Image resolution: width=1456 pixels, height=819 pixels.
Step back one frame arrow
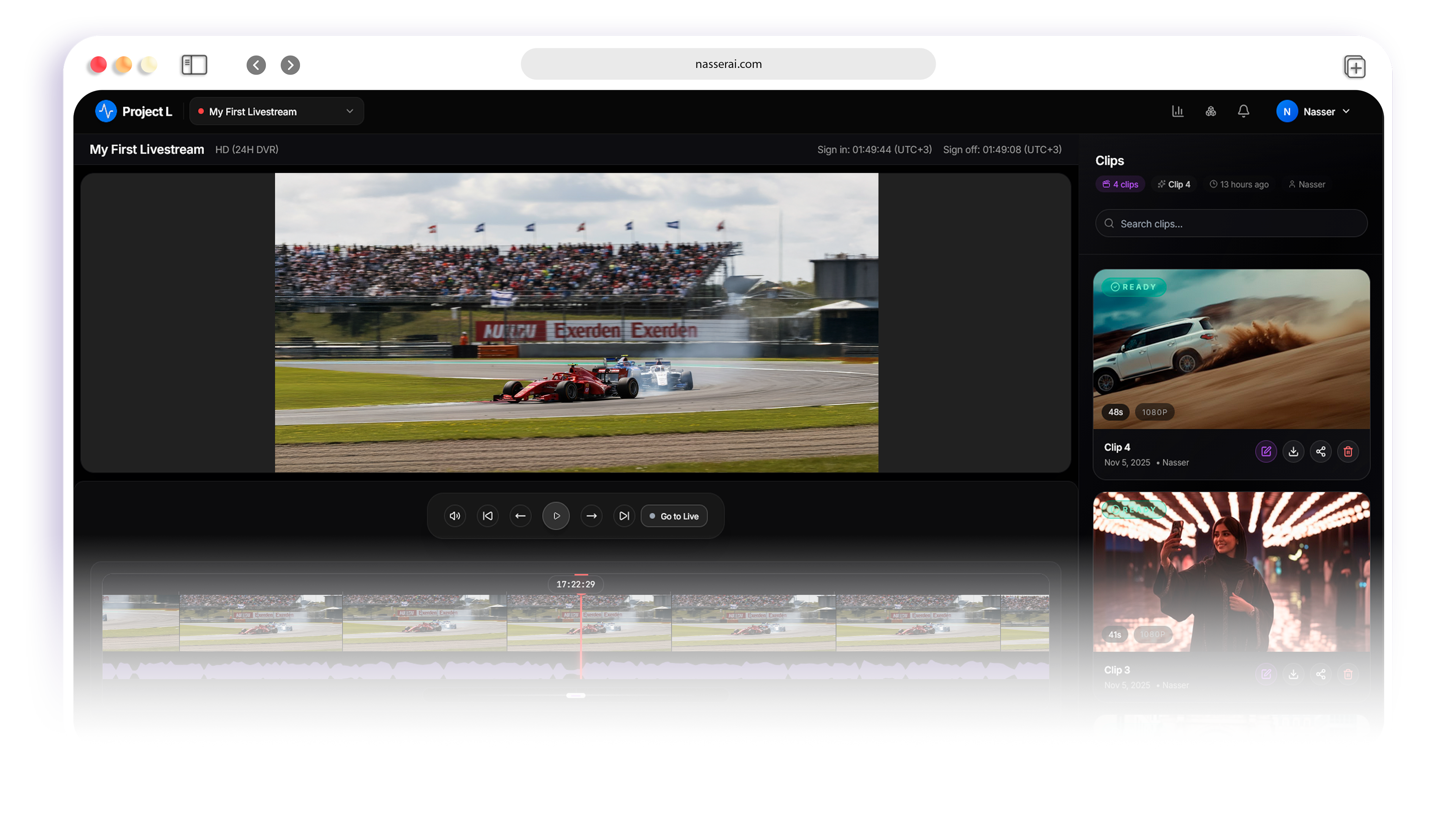click(x=521, y=516)
